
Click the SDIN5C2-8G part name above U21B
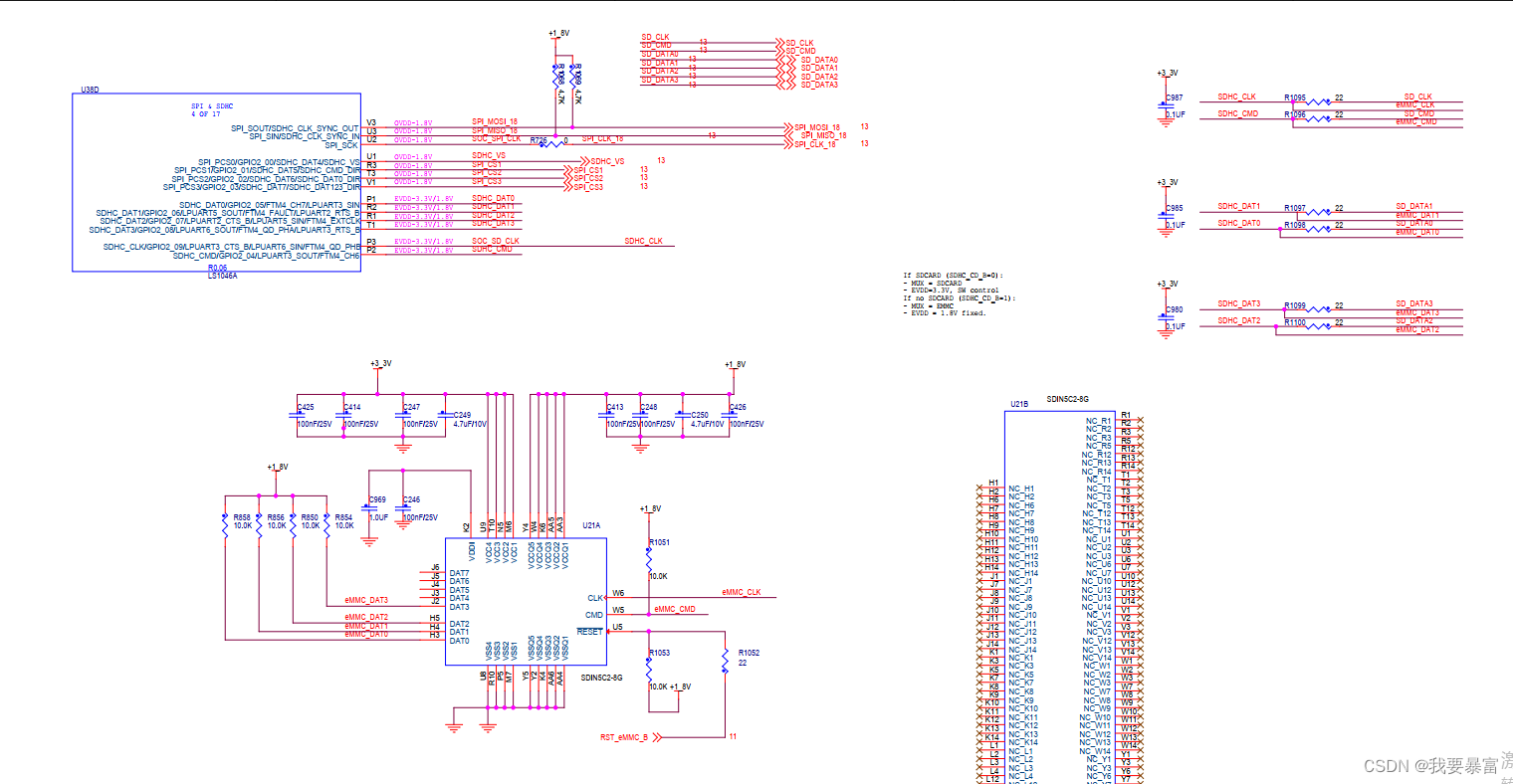click(x=1067, y=399)
